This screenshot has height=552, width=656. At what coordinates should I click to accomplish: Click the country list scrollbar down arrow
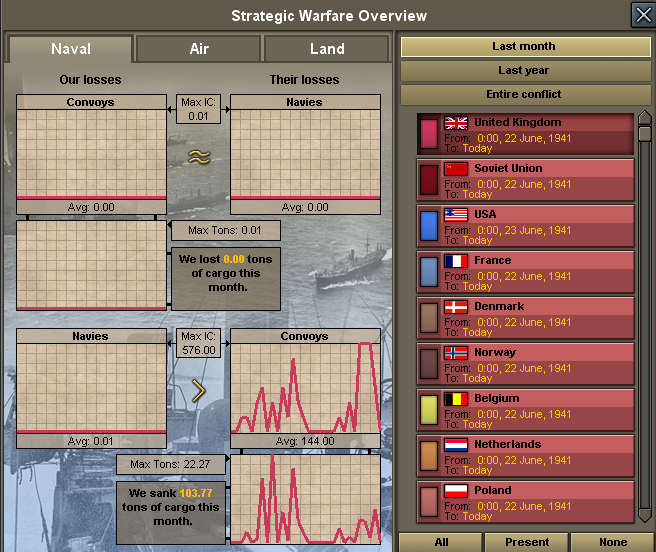(x=645, y=517)
